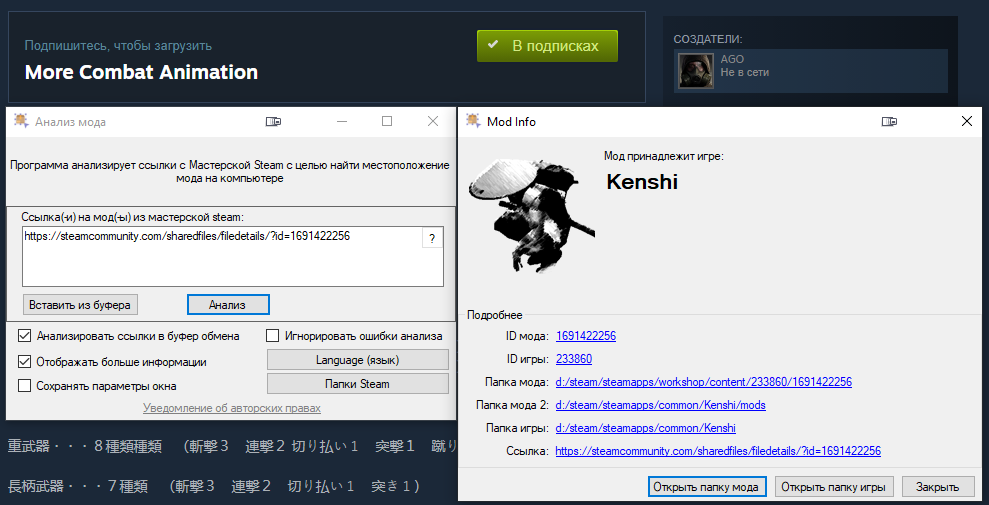
Task: Toggle "Отображать больше информации" checkbox
Action: [25, 362]
